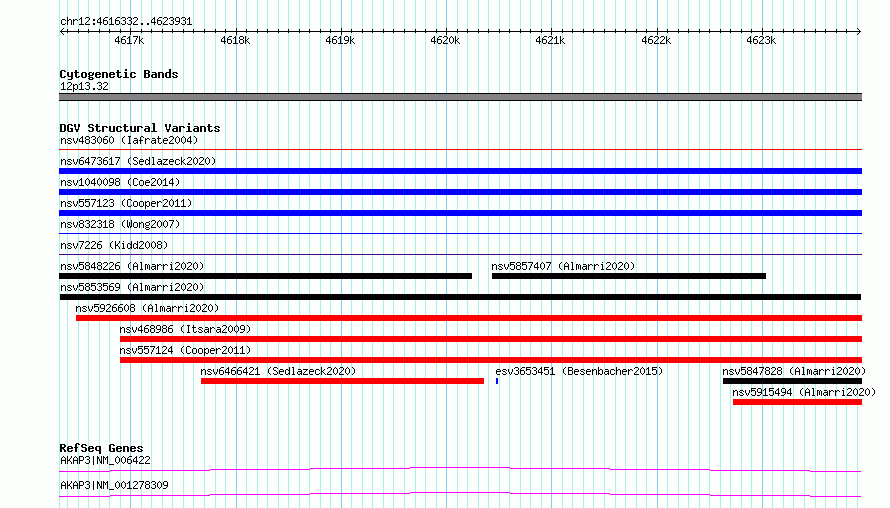
Task: Click the black bar under nsv5848226
Action: point(266,276)
